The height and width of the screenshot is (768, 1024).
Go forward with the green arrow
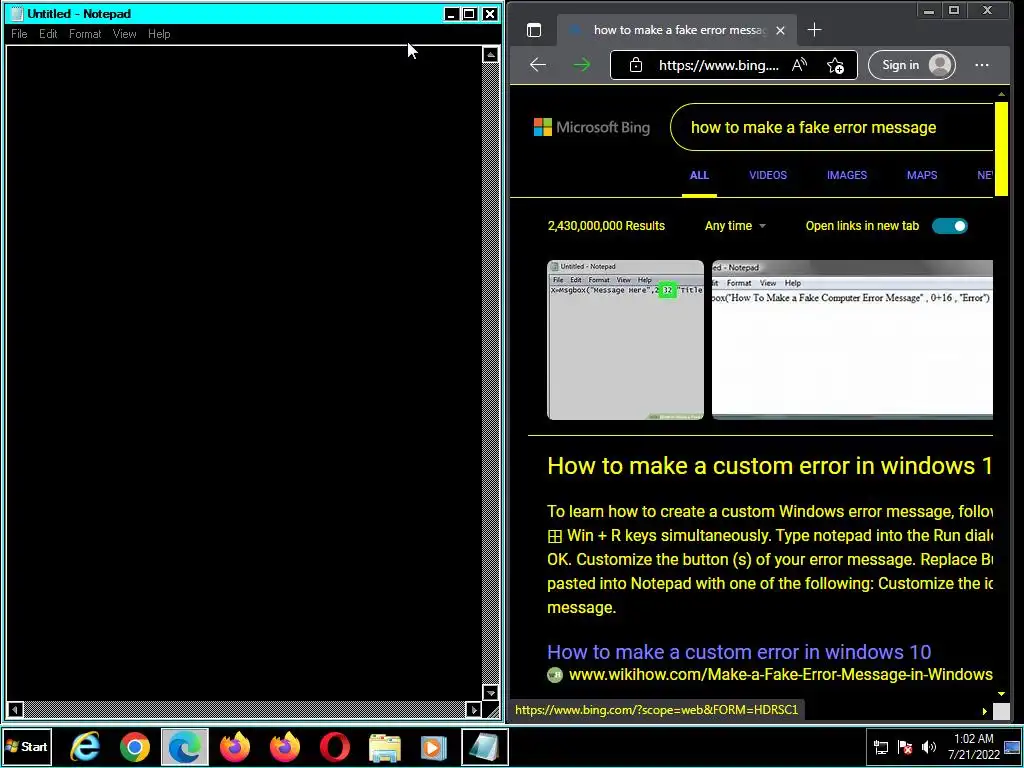coord(581,65)
